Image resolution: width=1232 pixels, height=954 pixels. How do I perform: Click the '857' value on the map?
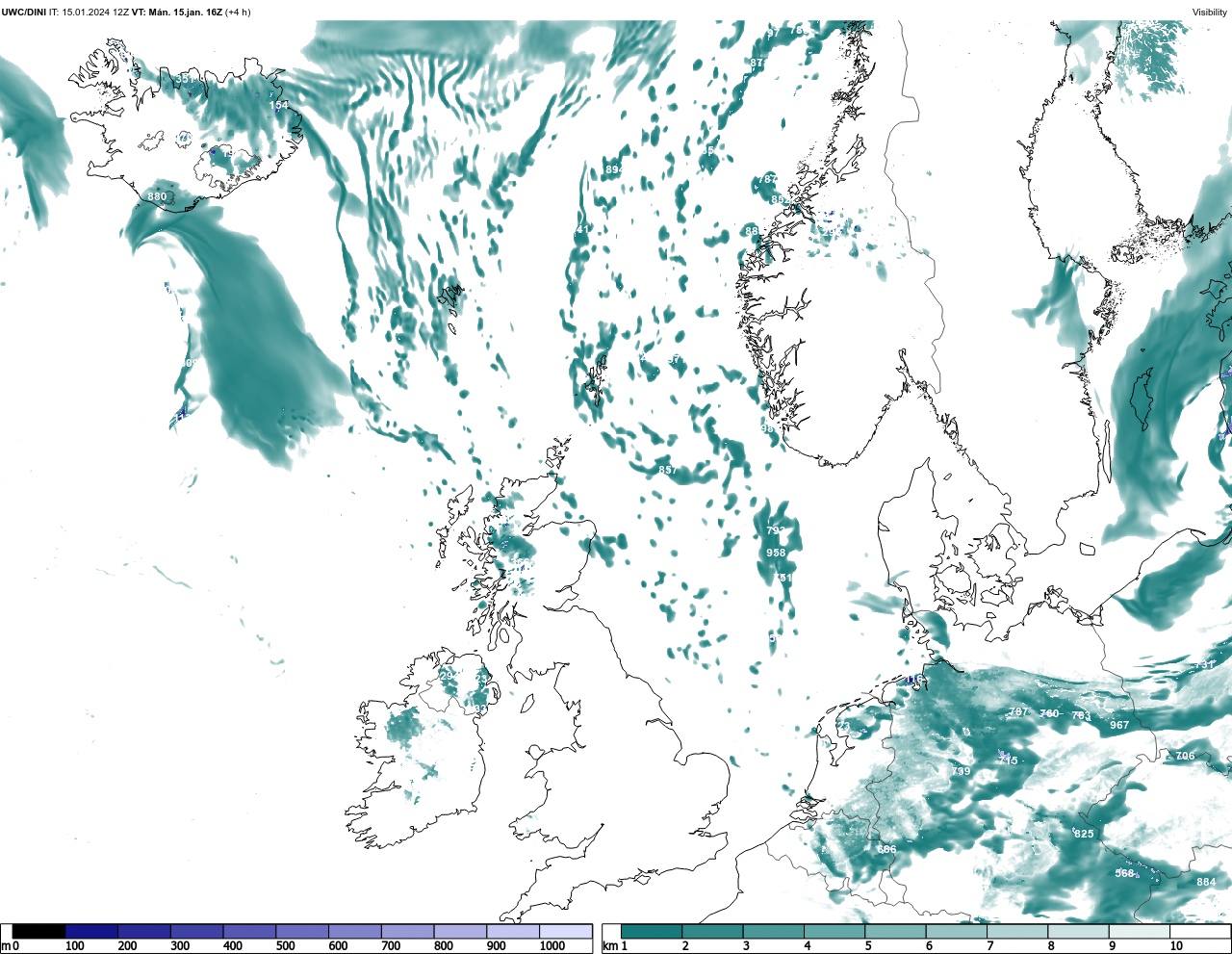(x=667, y=470)
